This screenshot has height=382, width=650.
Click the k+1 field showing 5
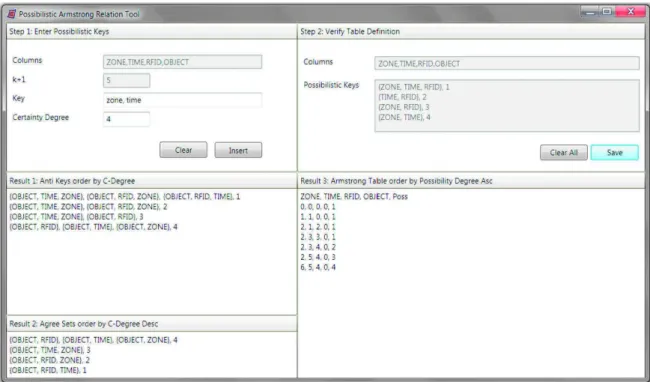126,80
